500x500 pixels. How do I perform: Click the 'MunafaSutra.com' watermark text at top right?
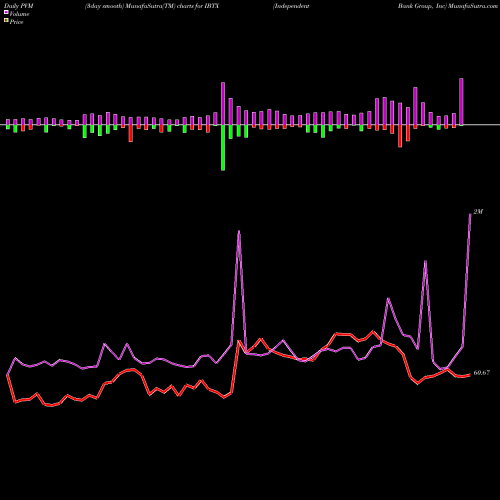473,6
